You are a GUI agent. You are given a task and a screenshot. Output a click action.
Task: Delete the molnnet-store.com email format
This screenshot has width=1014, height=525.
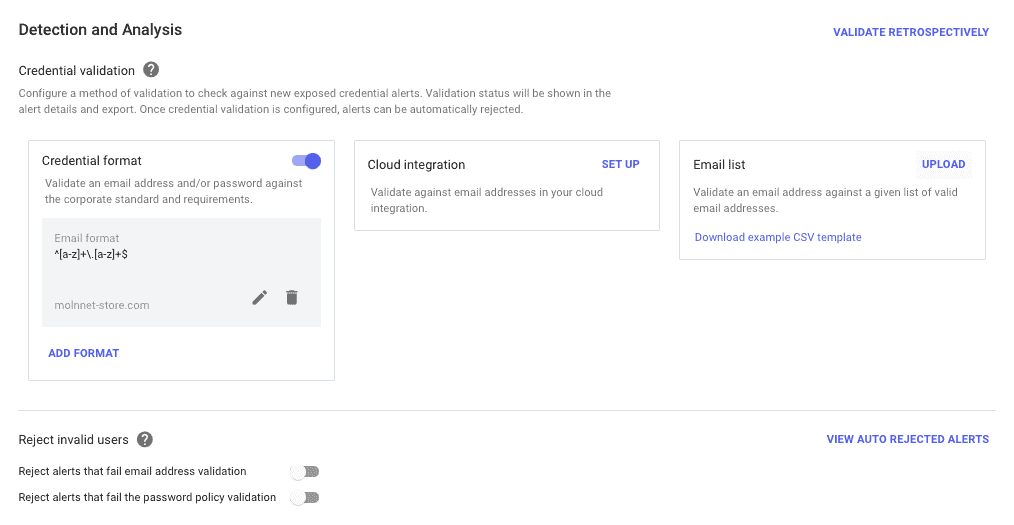292,297
